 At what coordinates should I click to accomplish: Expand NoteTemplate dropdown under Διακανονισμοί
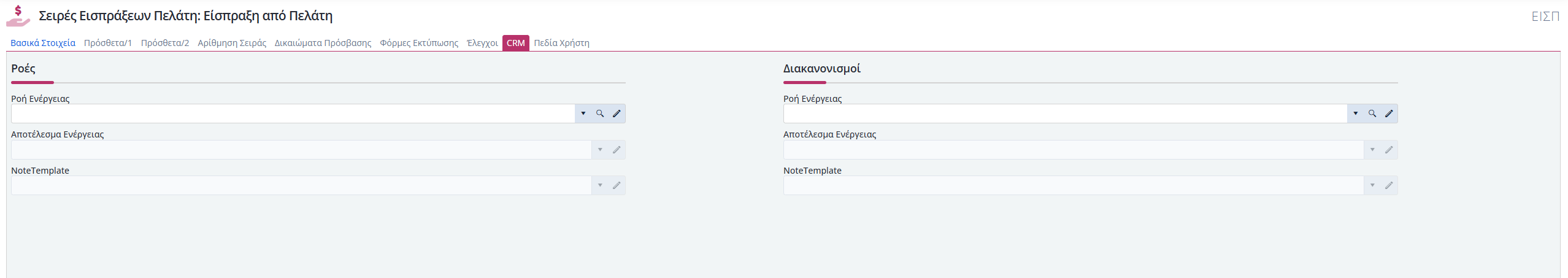point(1372,185)
